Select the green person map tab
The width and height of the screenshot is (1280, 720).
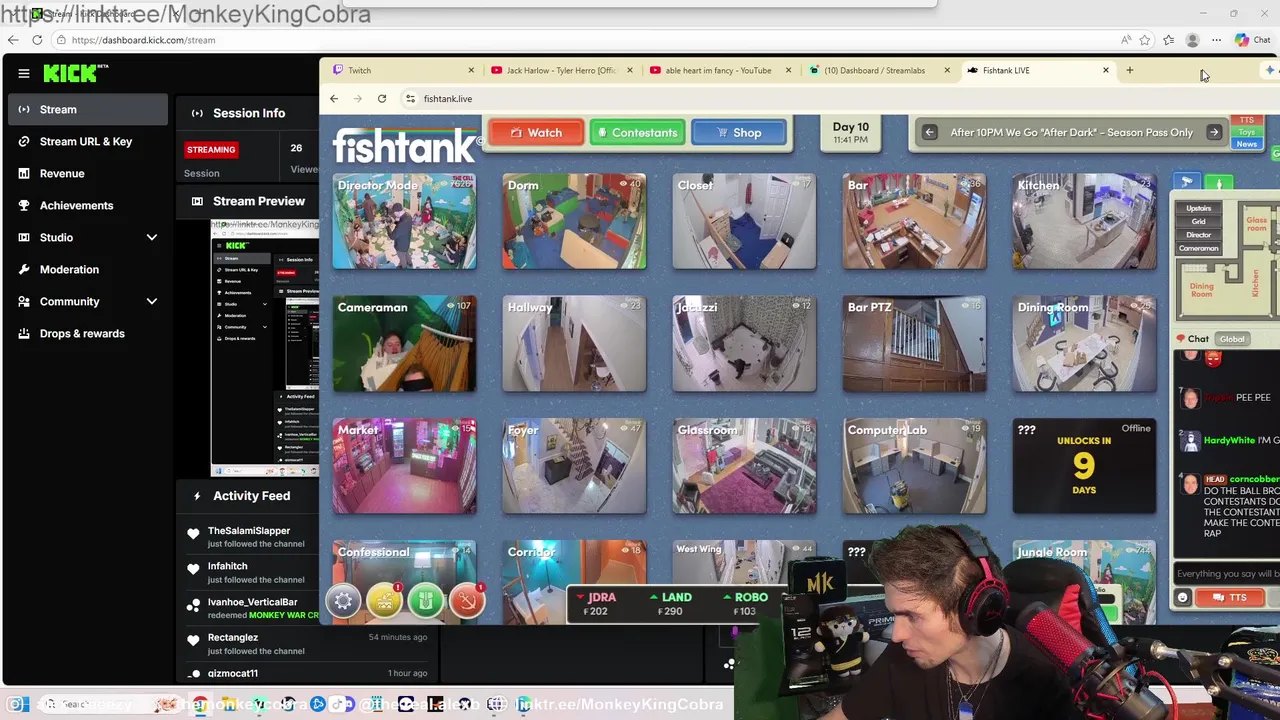pyautogui.click(x=1219, y=183)
